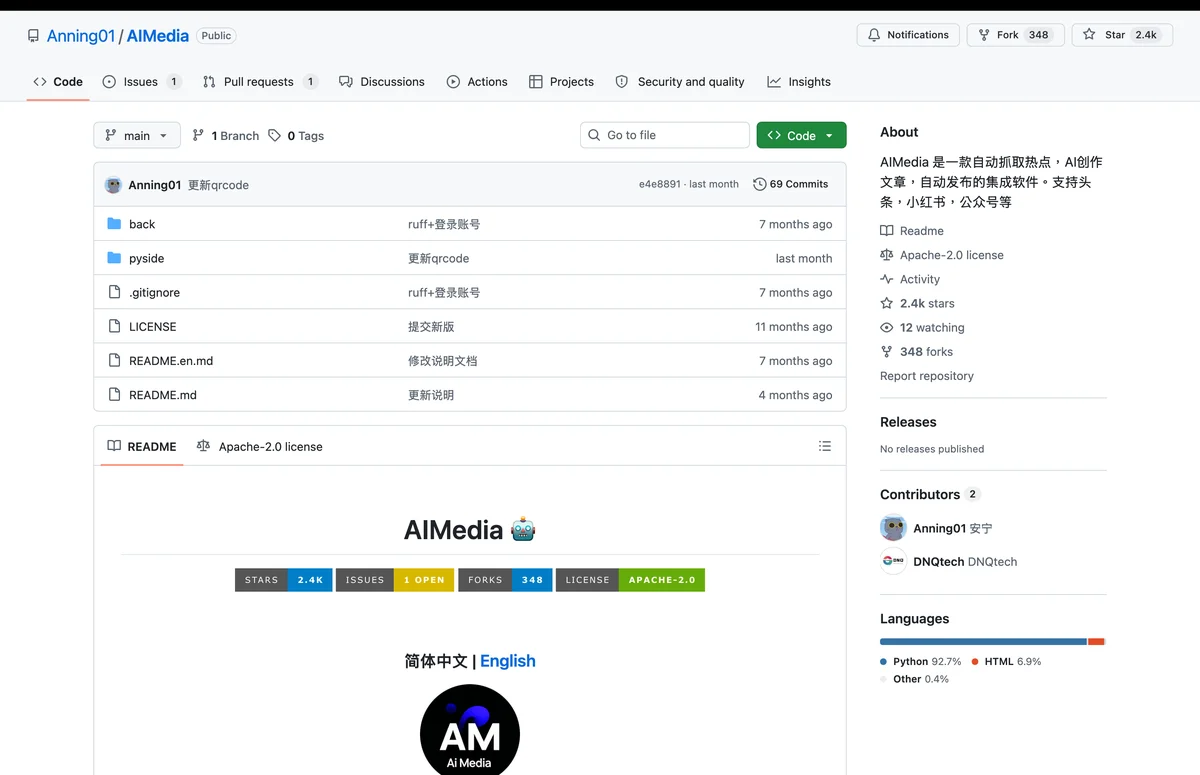The height and width of the screenshot is (775, 1200).
Task: Open the 69 Commits history link
Action: (790, 184)
